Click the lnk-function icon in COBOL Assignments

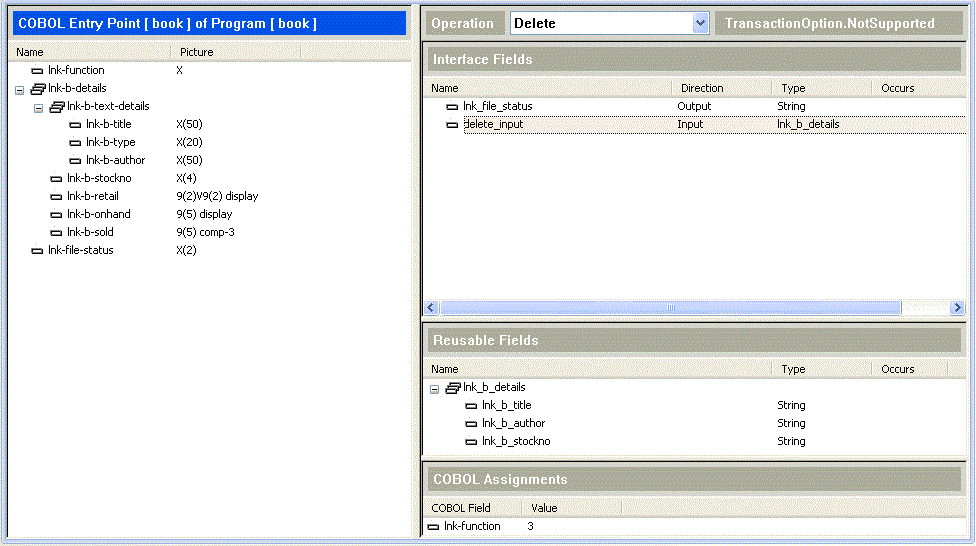(433, 527)
